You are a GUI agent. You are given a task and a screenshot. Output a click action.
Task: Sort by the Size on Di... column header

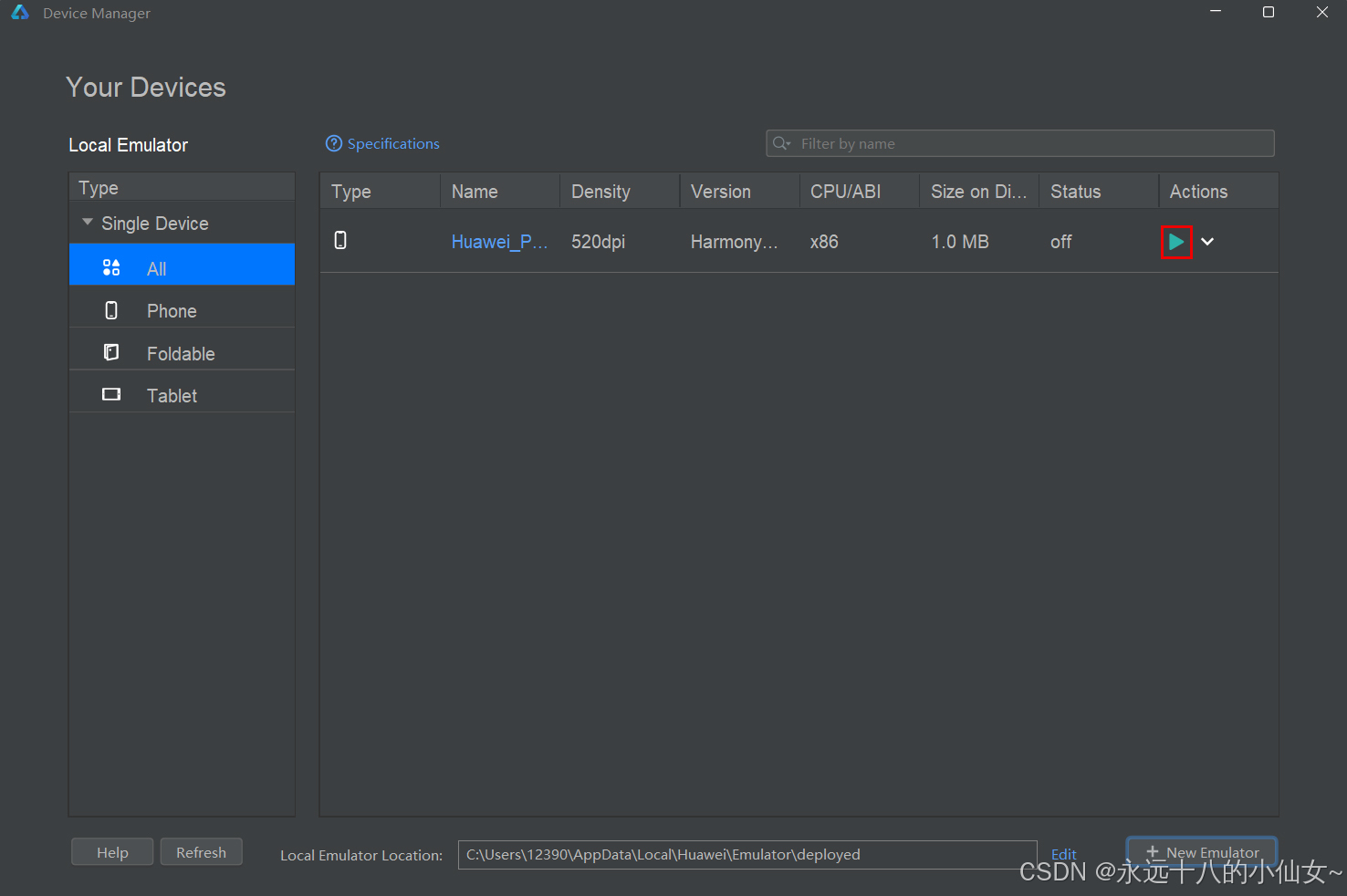979,192
